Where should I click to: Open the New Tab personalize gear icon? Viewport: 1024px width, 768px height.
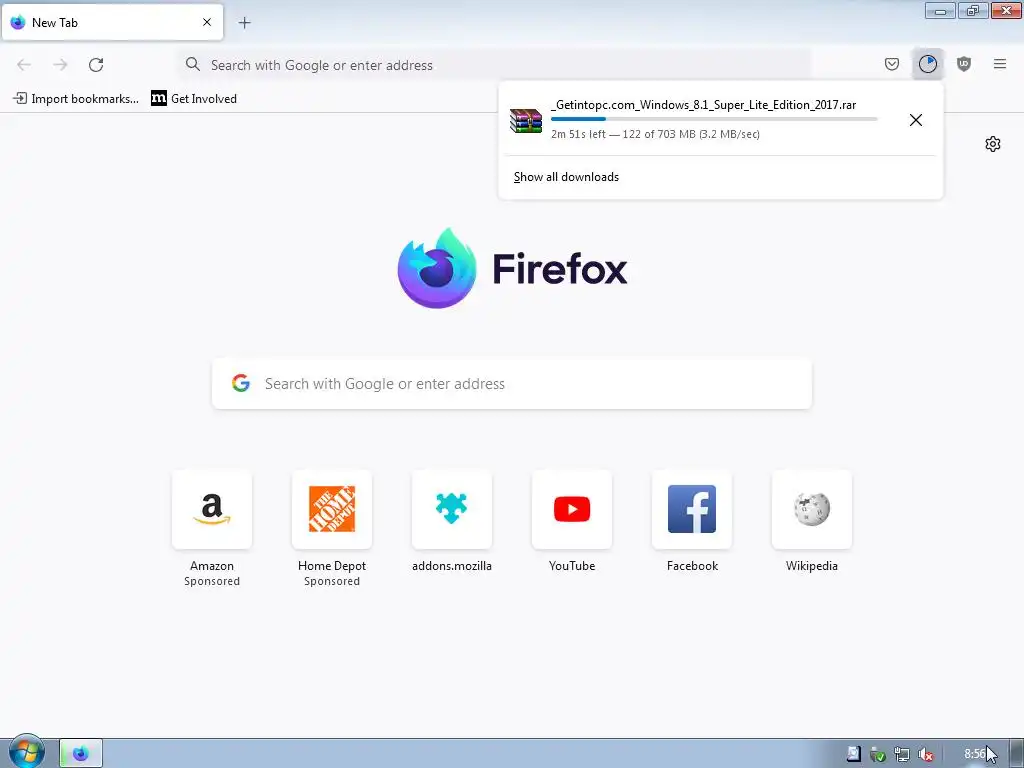pos(993,144)
